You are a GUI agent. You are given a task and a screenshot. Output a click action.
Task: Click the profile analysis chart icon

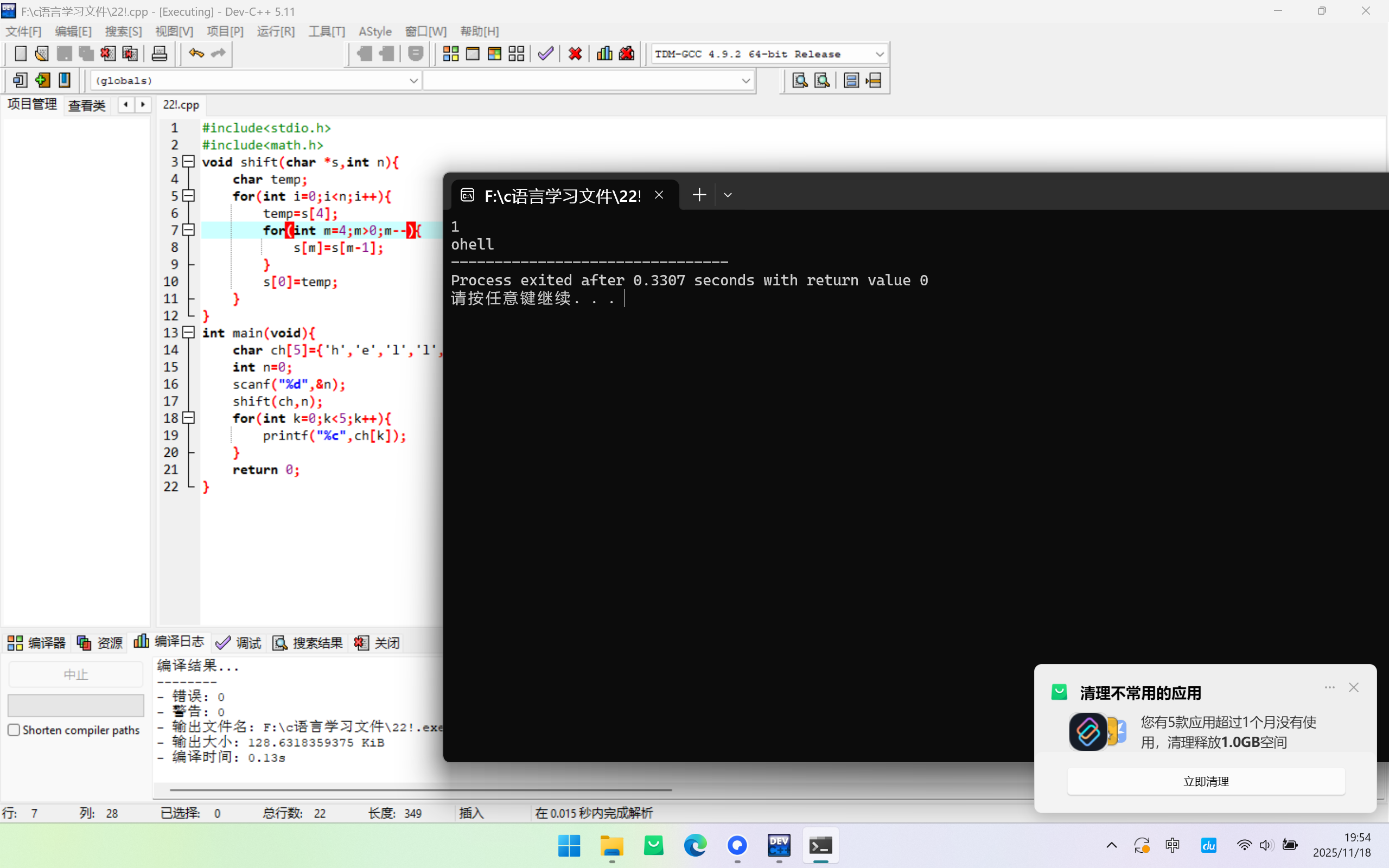pos(604,54)
